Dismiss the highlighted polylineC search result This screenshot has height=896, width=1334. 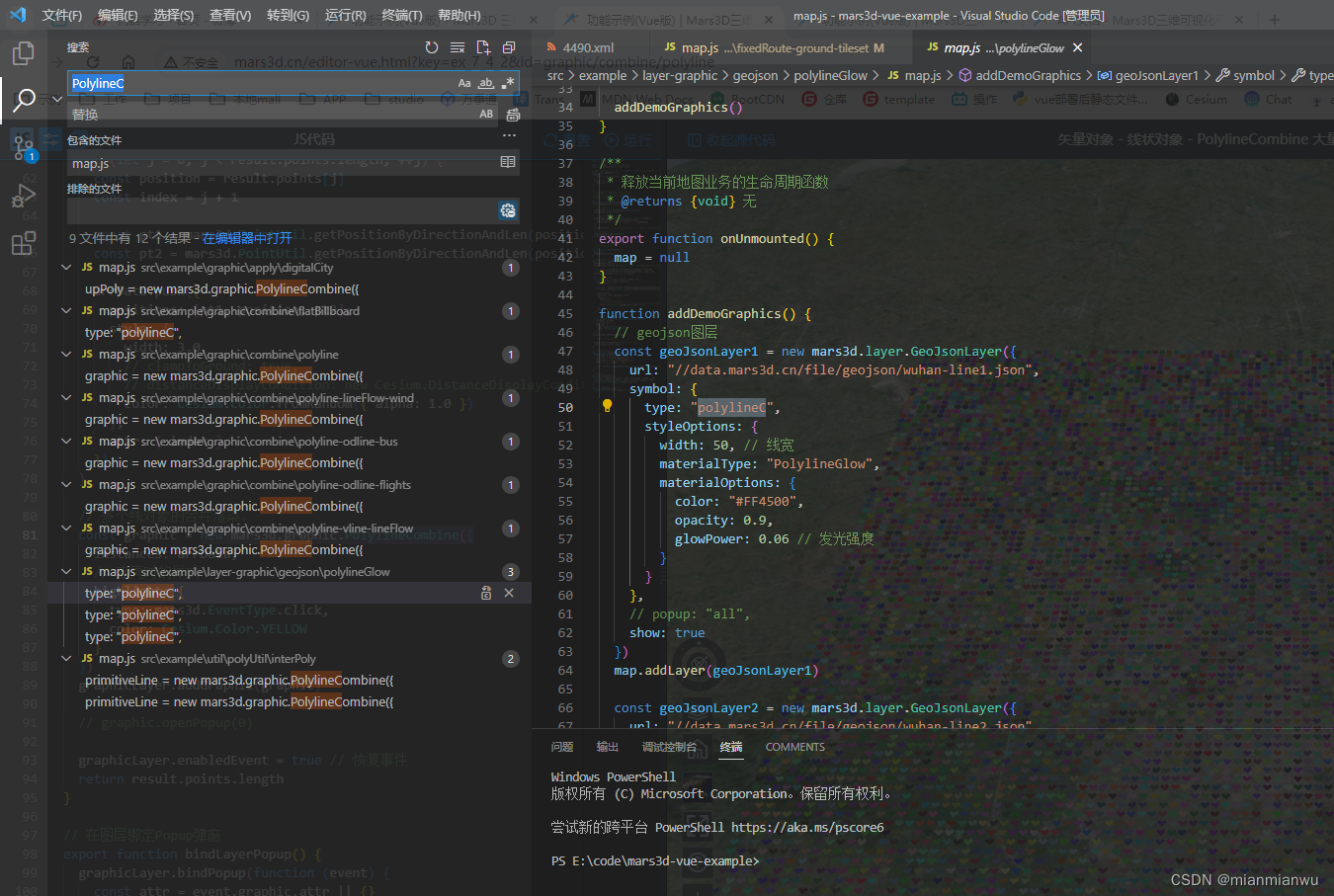[x=509, y=592]
